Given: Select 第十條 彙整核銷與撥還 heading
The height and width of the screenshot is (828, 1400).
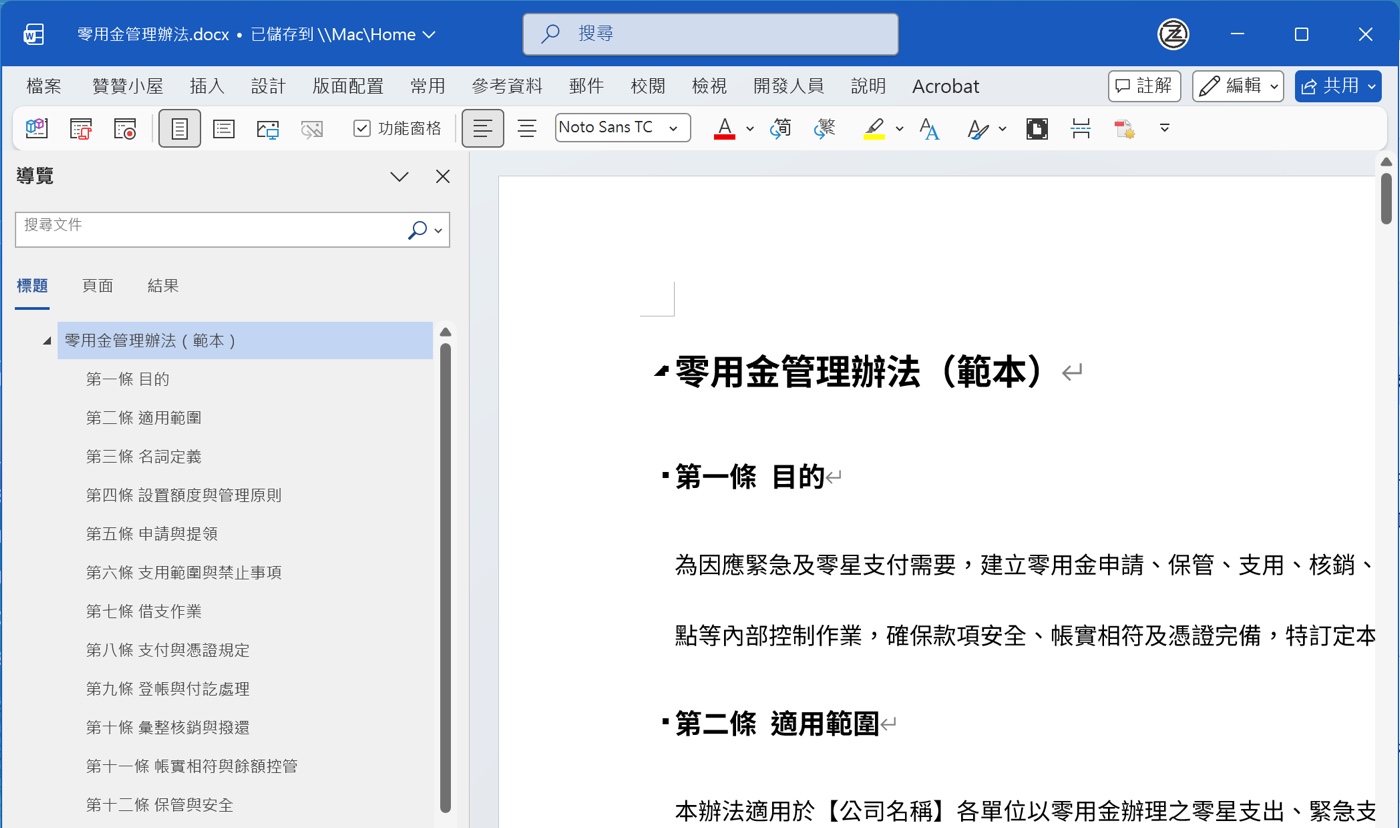Looking at the screenshot, I should [167, 728].
